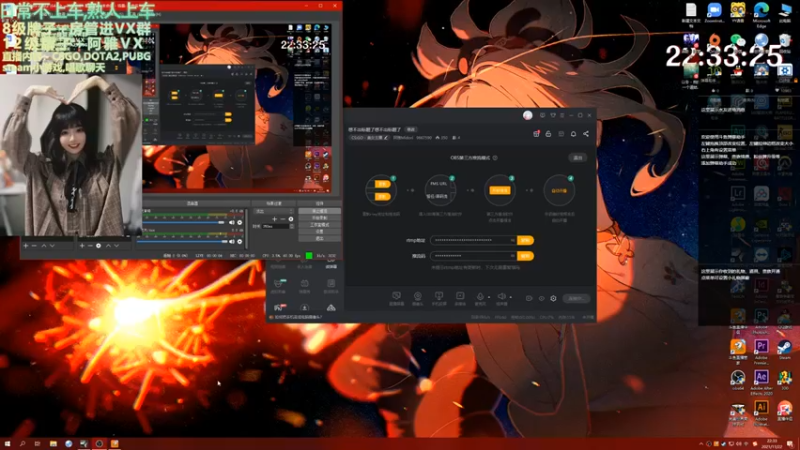Viewport: 800px width, 450px height.
Task: Click the orange button in step 3 circle
Action: tap(499, 190)
